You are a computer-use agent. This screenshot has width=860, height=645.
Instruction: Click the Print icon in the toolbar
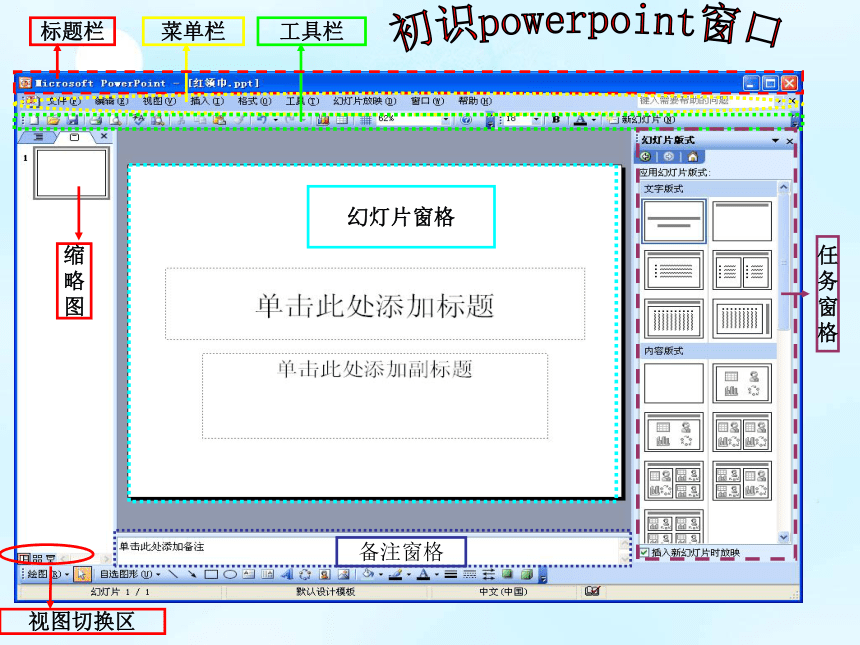96,120
